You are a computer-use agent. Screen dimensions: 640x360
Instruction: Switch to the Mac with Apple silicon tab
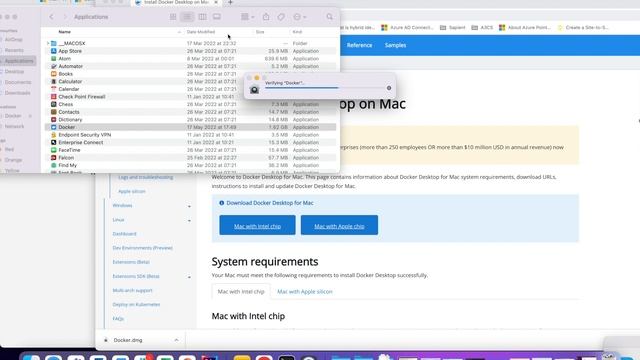pos(305,291)
